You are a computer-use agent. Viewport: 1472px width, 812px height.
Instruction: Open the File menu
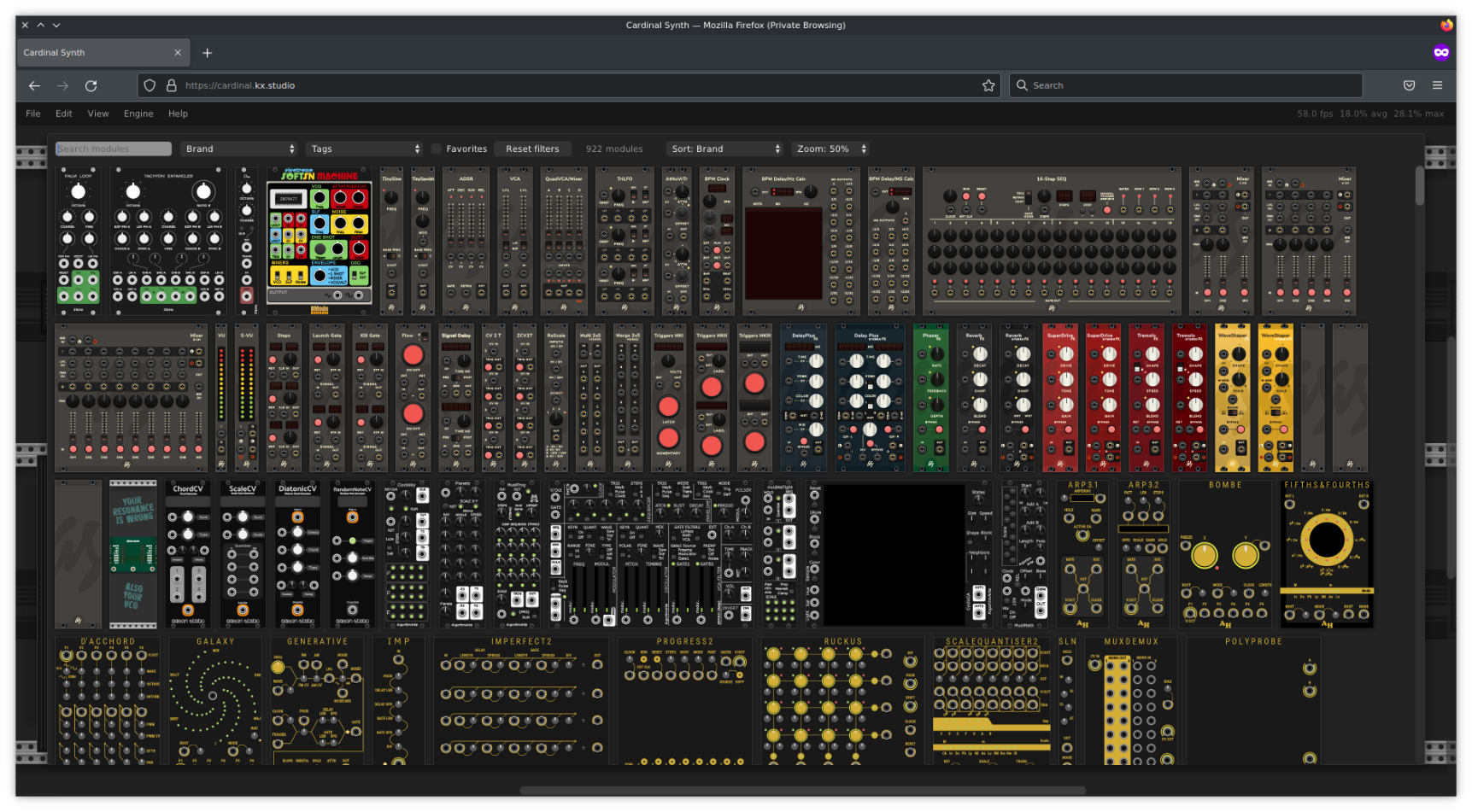[33, 114]
